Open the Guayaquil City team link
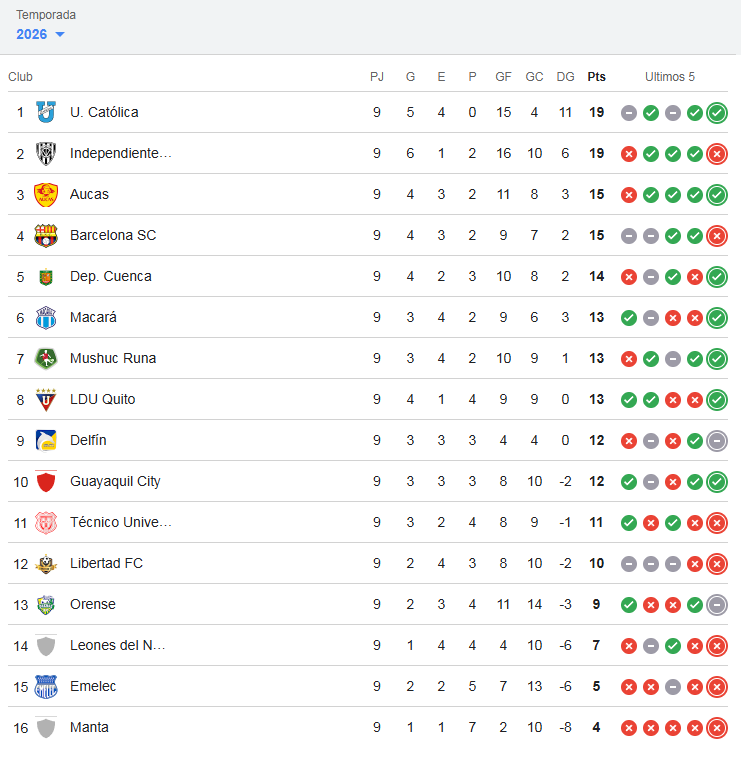741x760 pixels. [115, 481]
